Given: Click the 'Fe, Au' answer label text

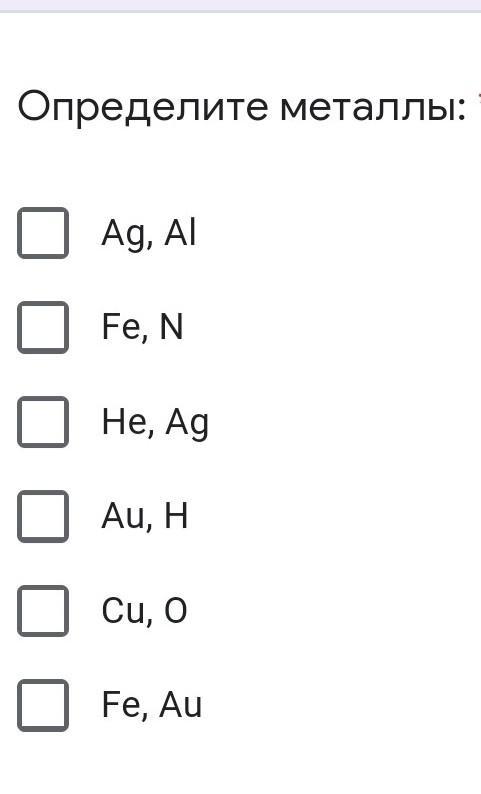Looking at the screenshot, I should 151,705.
